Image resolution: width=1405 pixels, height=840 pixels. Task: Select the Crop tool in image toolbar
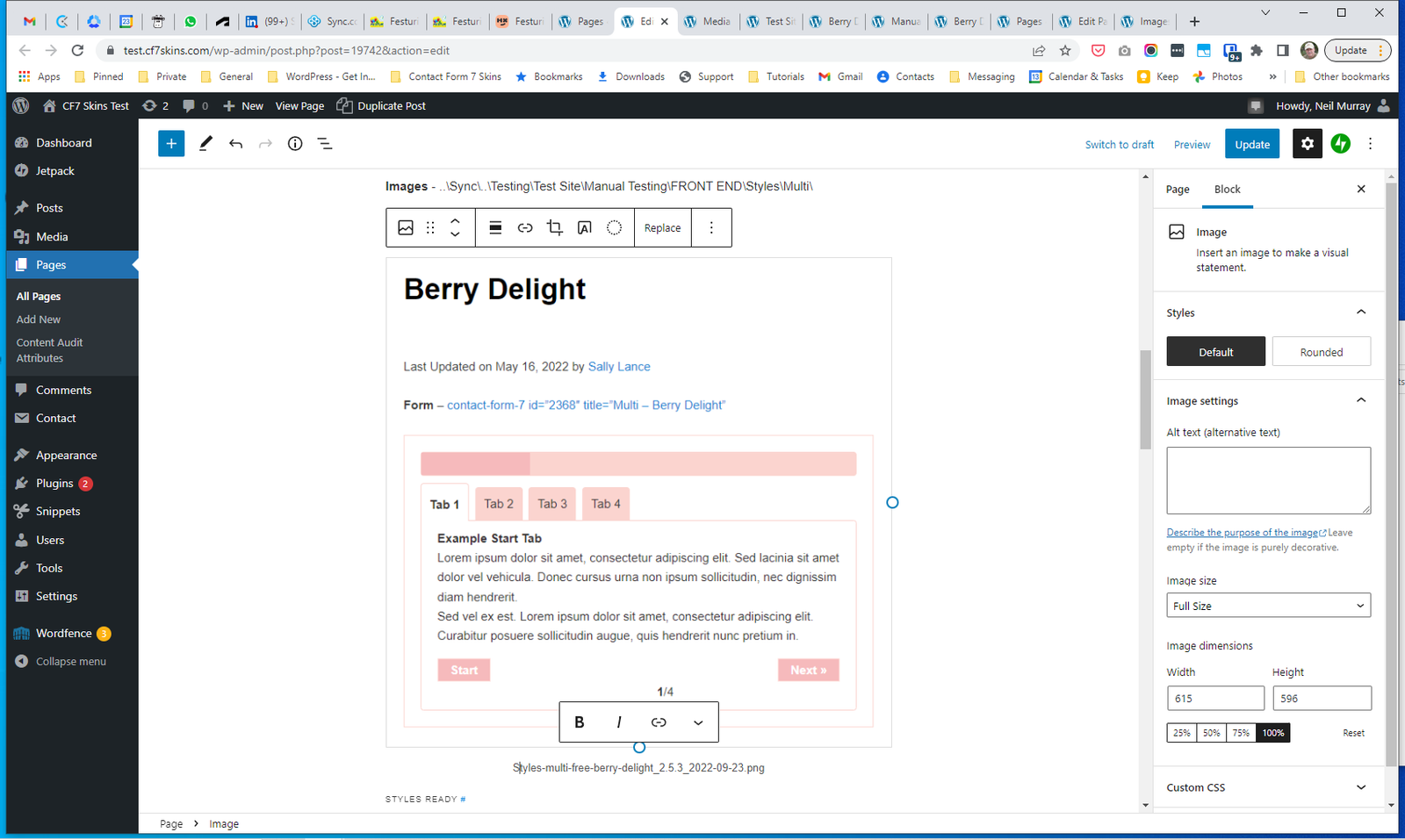554,228
